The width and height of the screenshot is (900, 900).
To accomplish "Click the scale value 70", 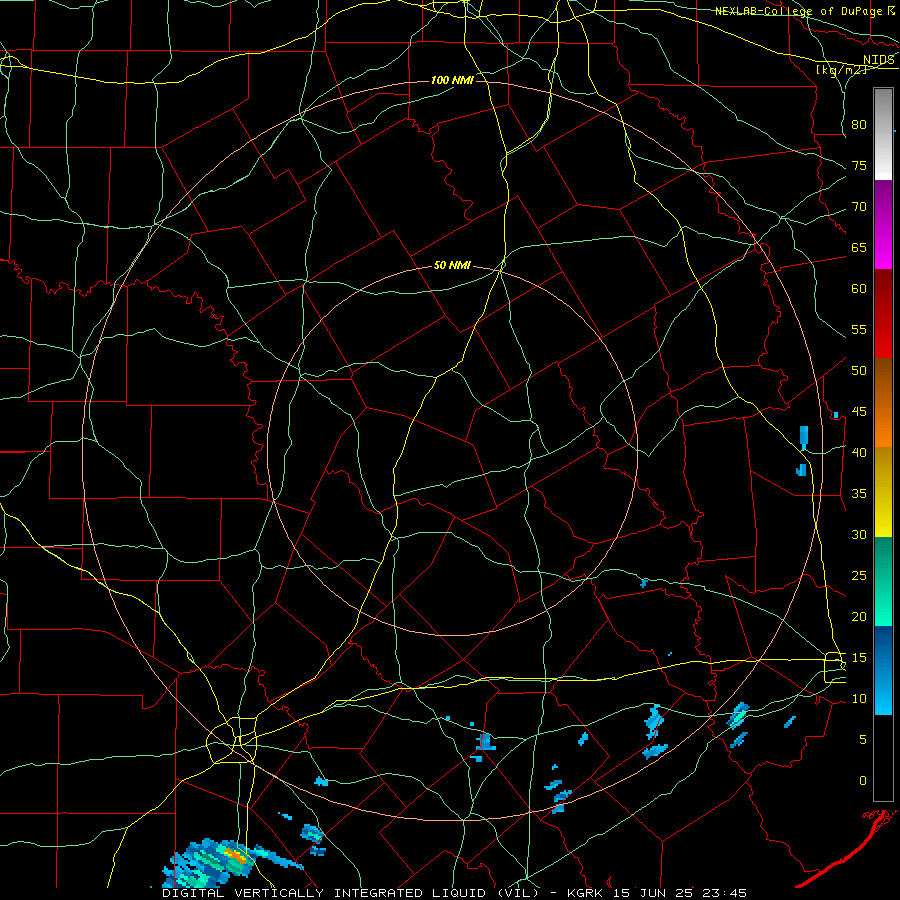I will click(x=859, y=207).
